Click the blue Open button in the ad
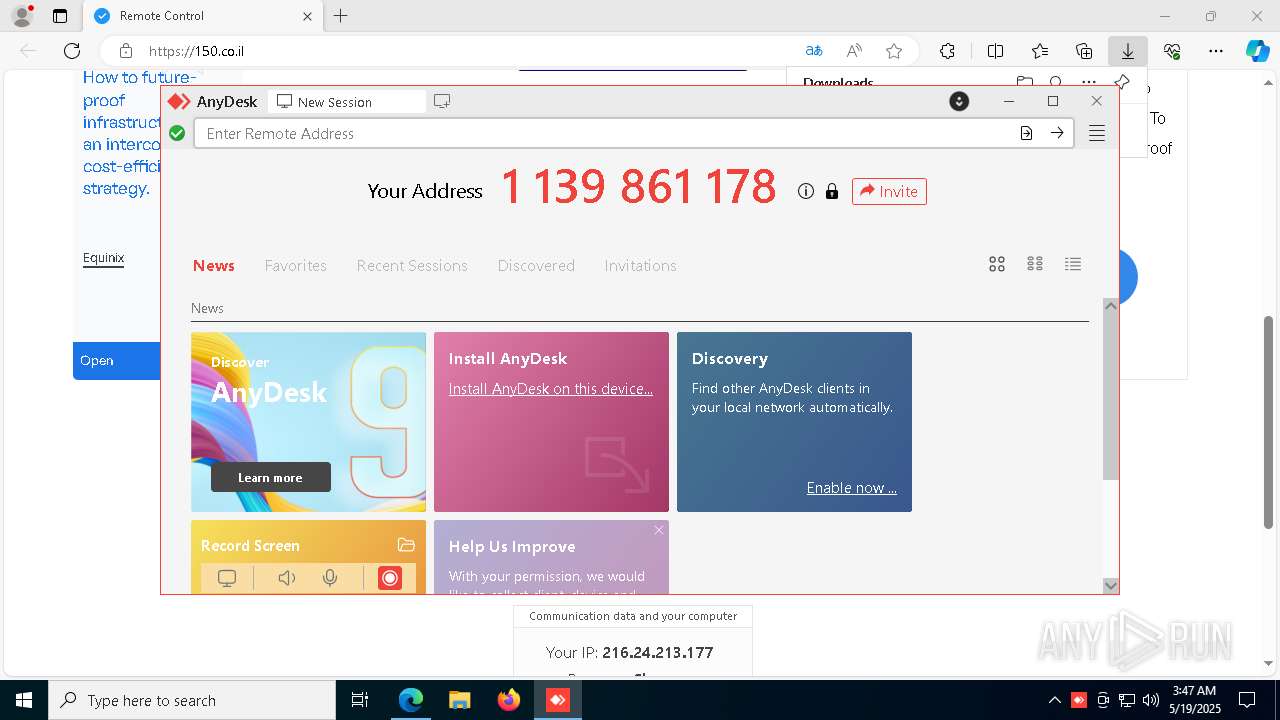This screenshot has width=1280, height=720. (x=117, y=361)
